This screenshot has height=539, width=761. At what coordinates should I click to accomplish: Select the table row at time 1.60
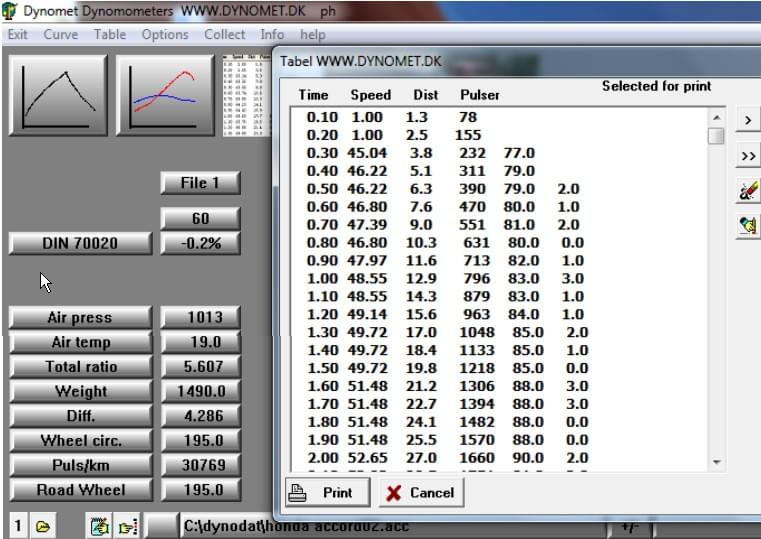tap(499, 386)
